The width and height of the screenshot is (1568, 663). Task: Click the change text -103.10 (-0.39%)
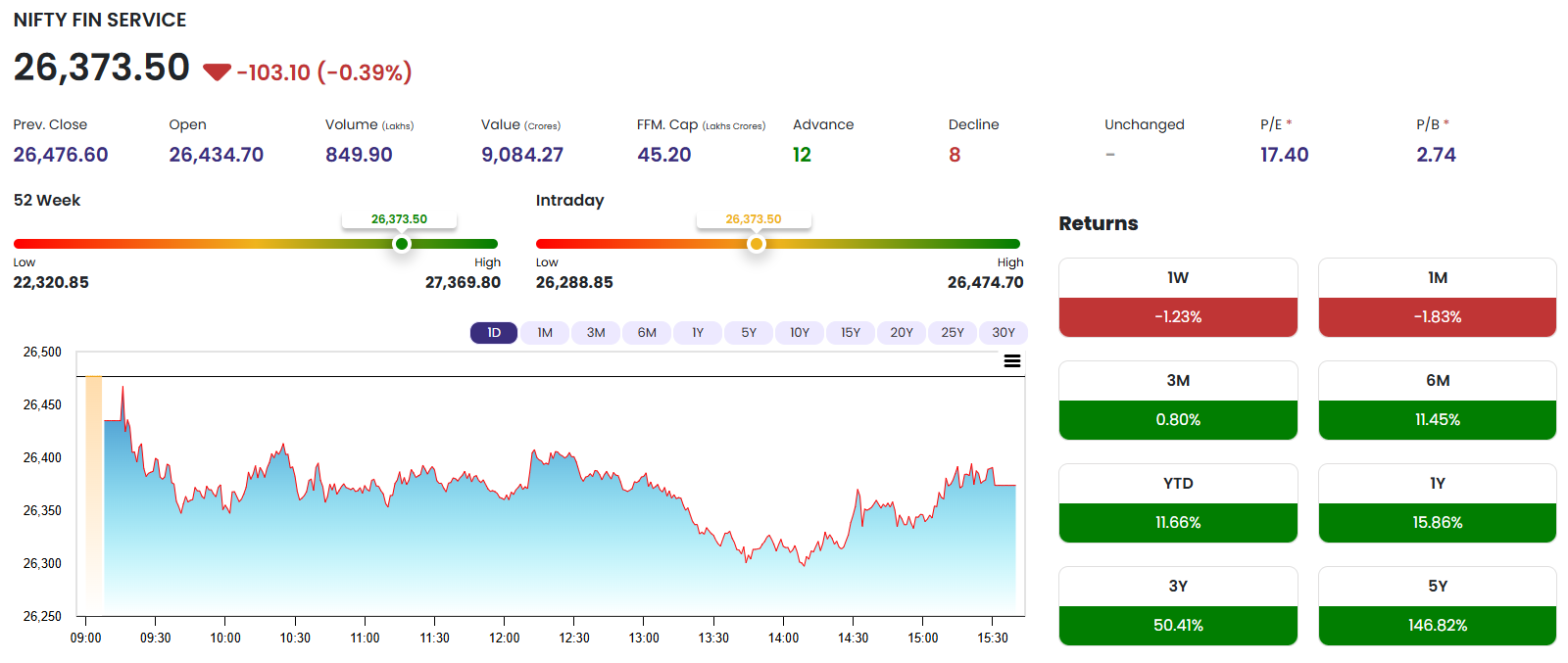pyautogui.click(x=324, y=72)
